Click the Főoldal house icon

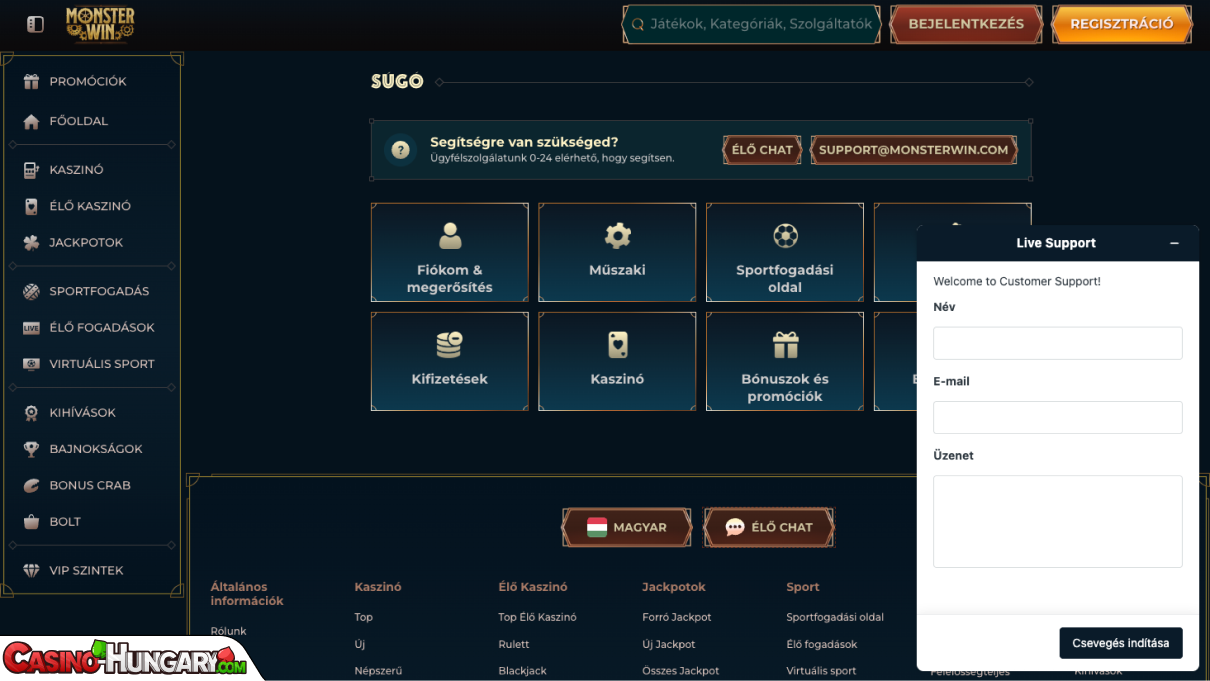click(31, 121)
